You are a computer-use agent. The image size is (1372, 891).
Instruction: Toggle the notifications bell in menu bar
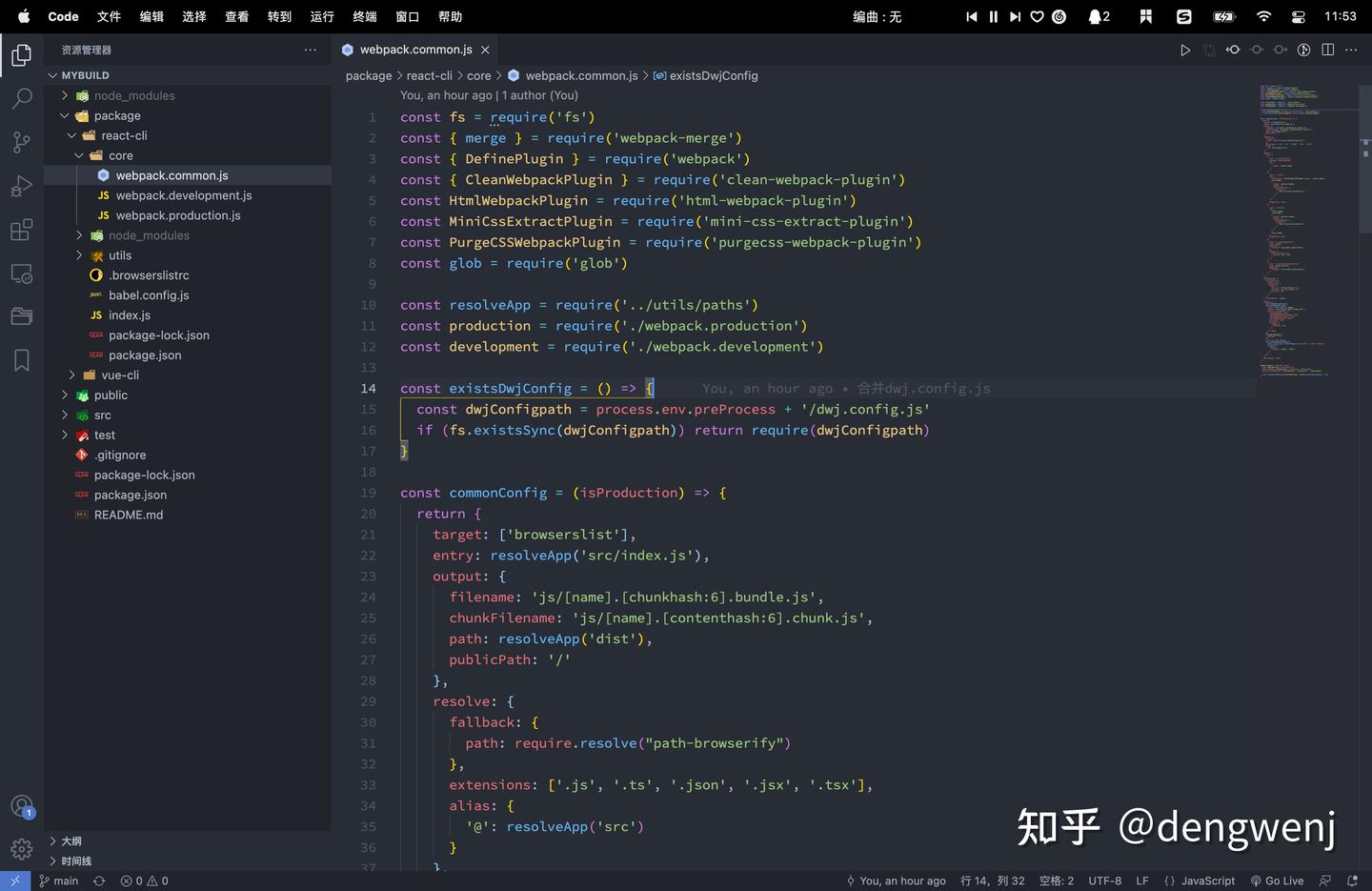point(1096,16)
